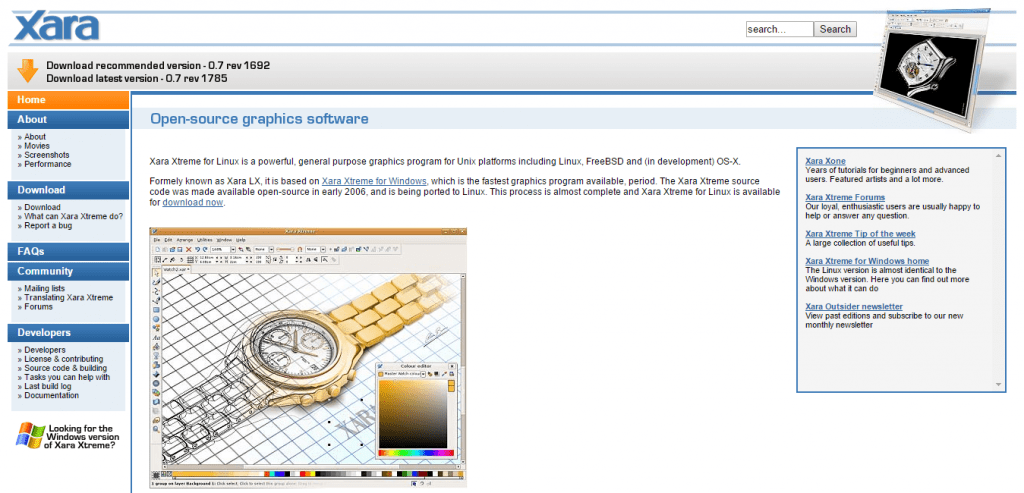
Task: Open the Download section header
Action: (69, 190)
